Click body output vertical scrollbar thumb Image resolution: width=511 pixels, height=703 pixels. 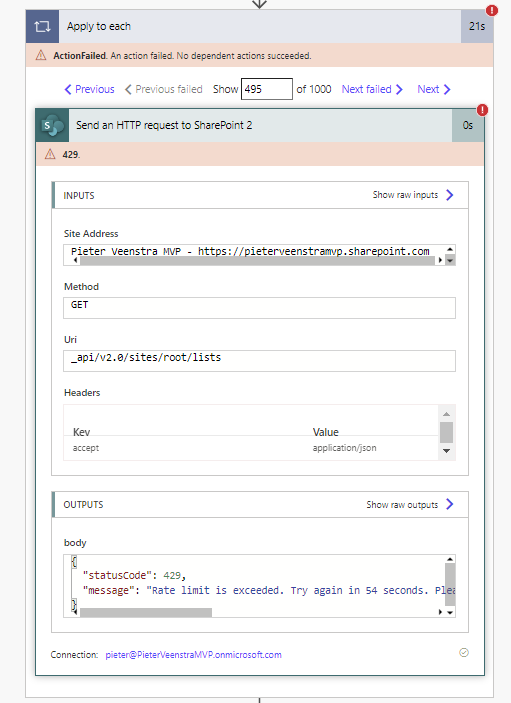point(450,582)
